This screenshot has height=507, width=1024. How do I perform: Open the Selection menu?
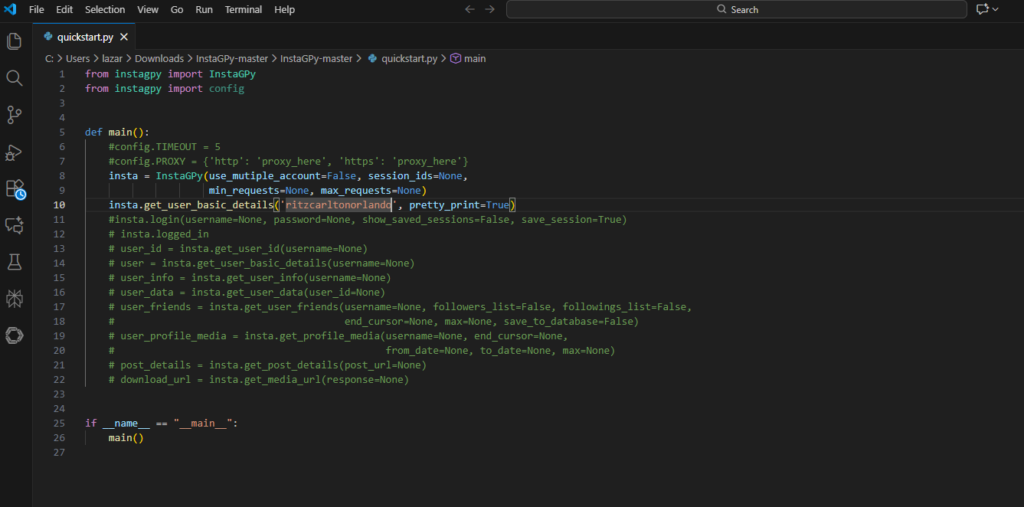click(x=105, y=9)
